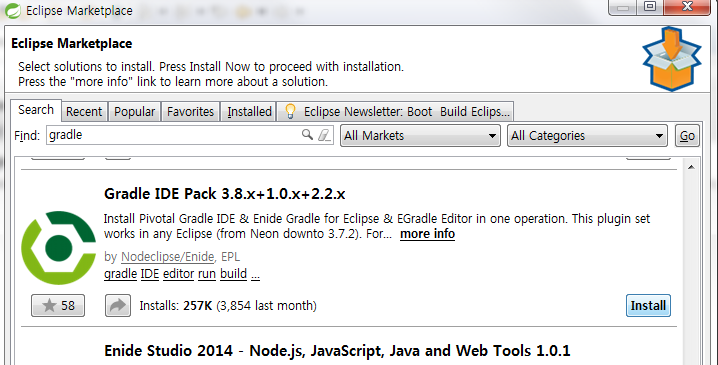The width and height of the screenshot is (718, 365).
Task: Open the Favorites tab
Action: click(190, 112)
